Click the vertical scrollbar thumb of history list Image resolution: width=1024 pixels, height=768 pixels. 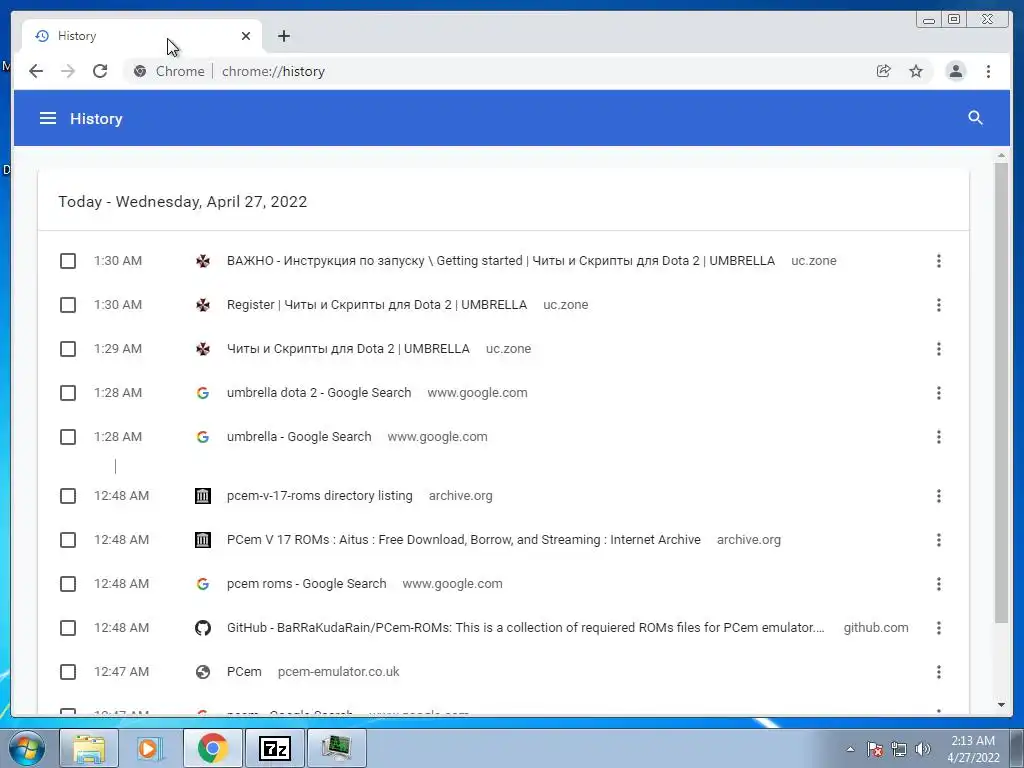click(1001, 392)
